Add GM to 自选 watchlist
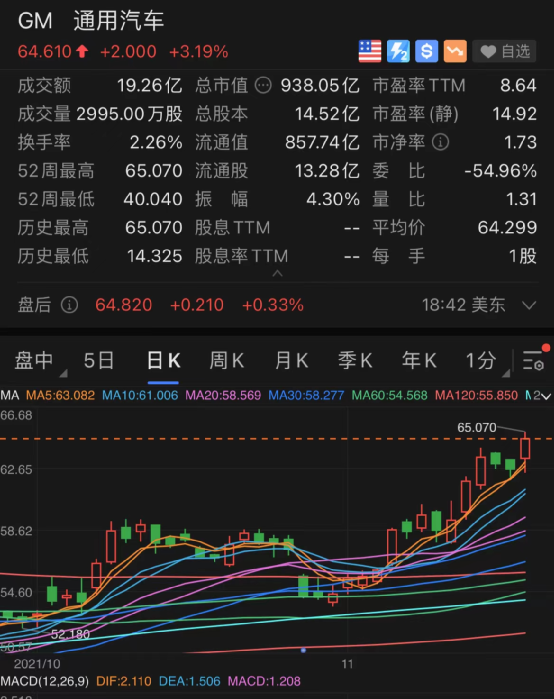The image size is (554, 699). [x=504, y=51]
